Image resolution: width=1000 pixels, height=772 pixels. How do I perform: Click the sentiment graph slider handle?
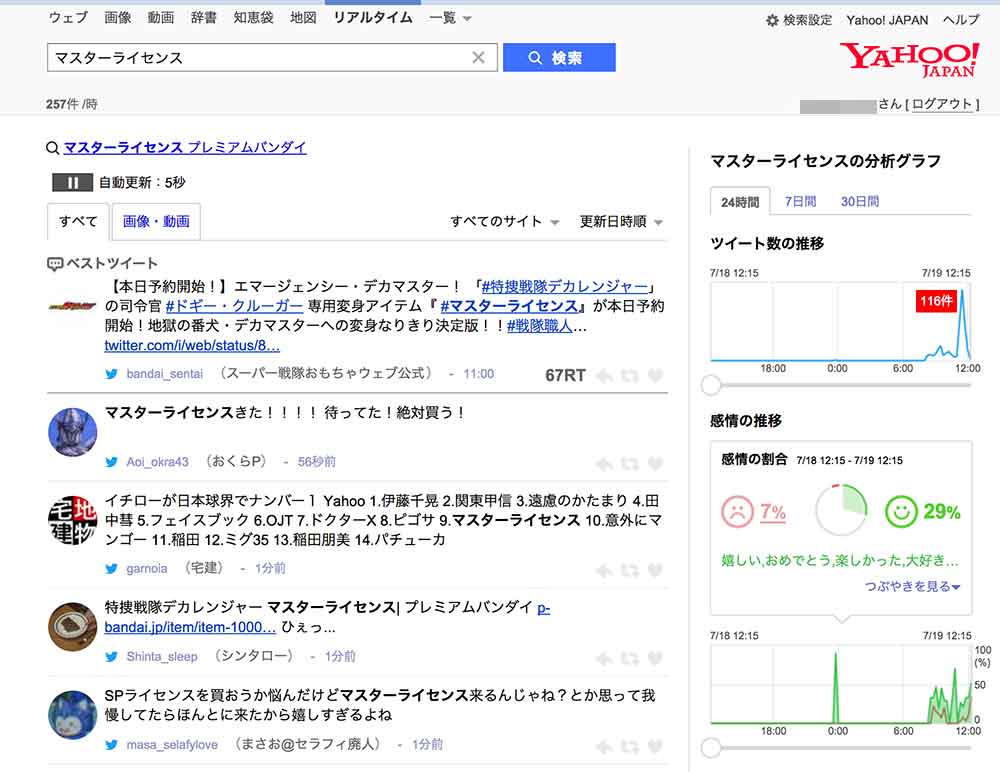click(x=711, y=747)
